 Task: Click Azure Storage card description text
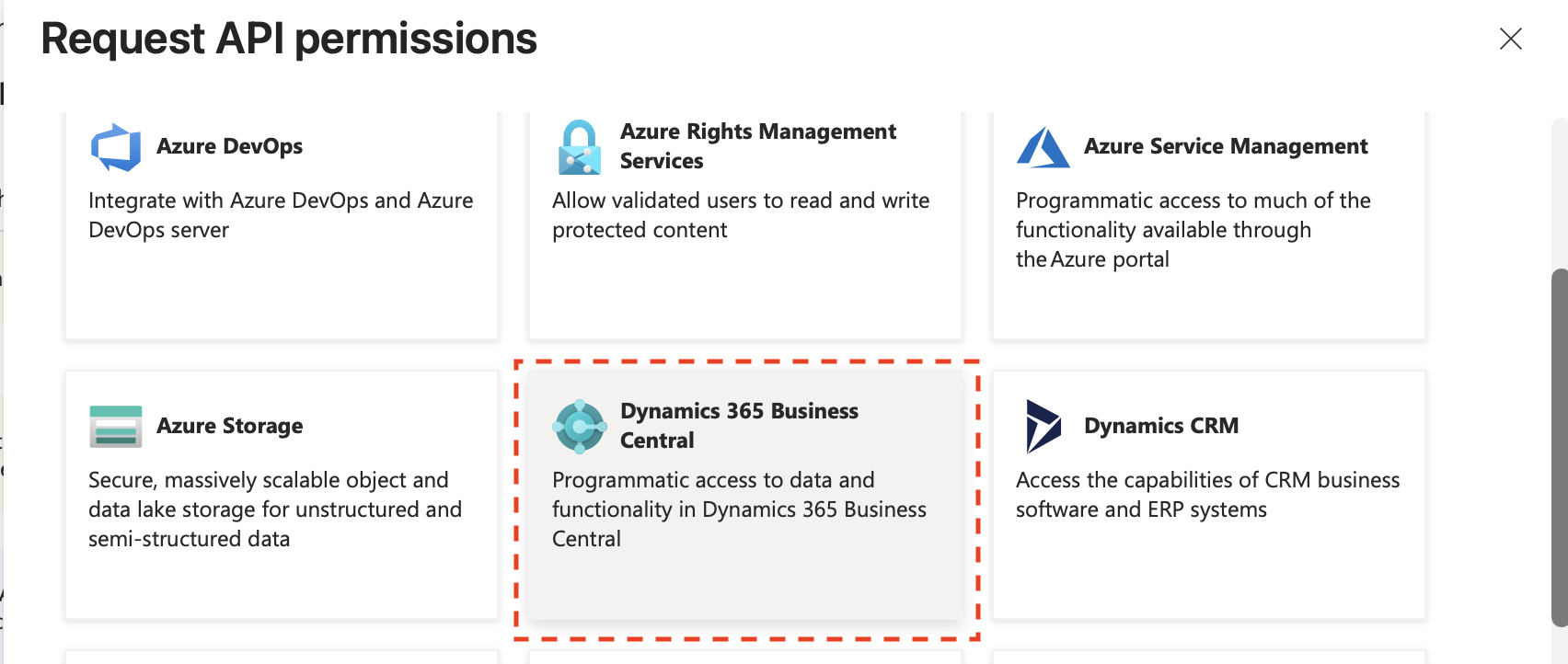(x=274, y=509)
